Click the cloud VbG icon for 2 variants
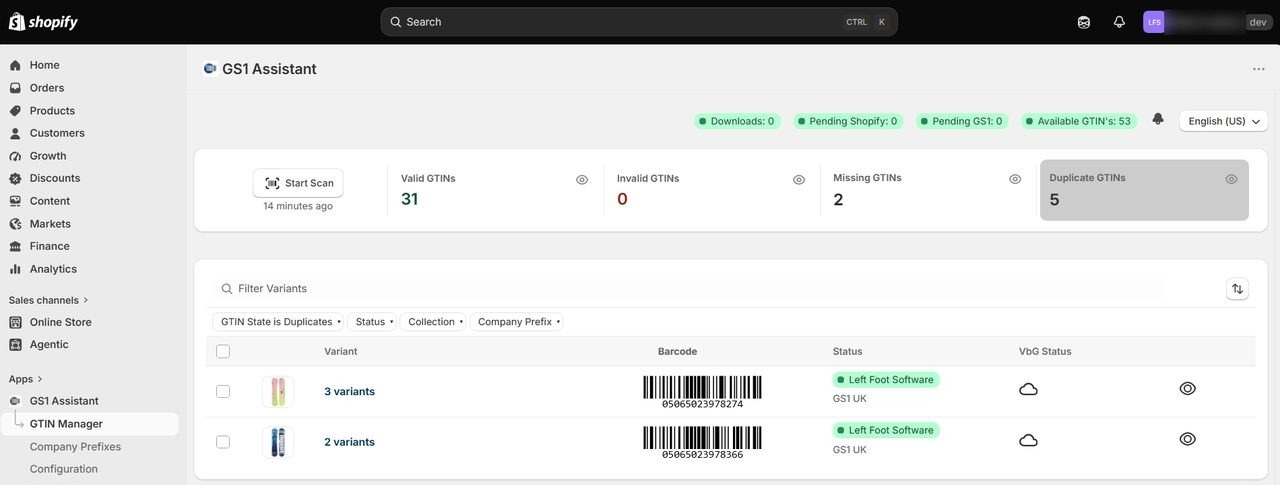1280x485 pixels. coord(1028,440)
